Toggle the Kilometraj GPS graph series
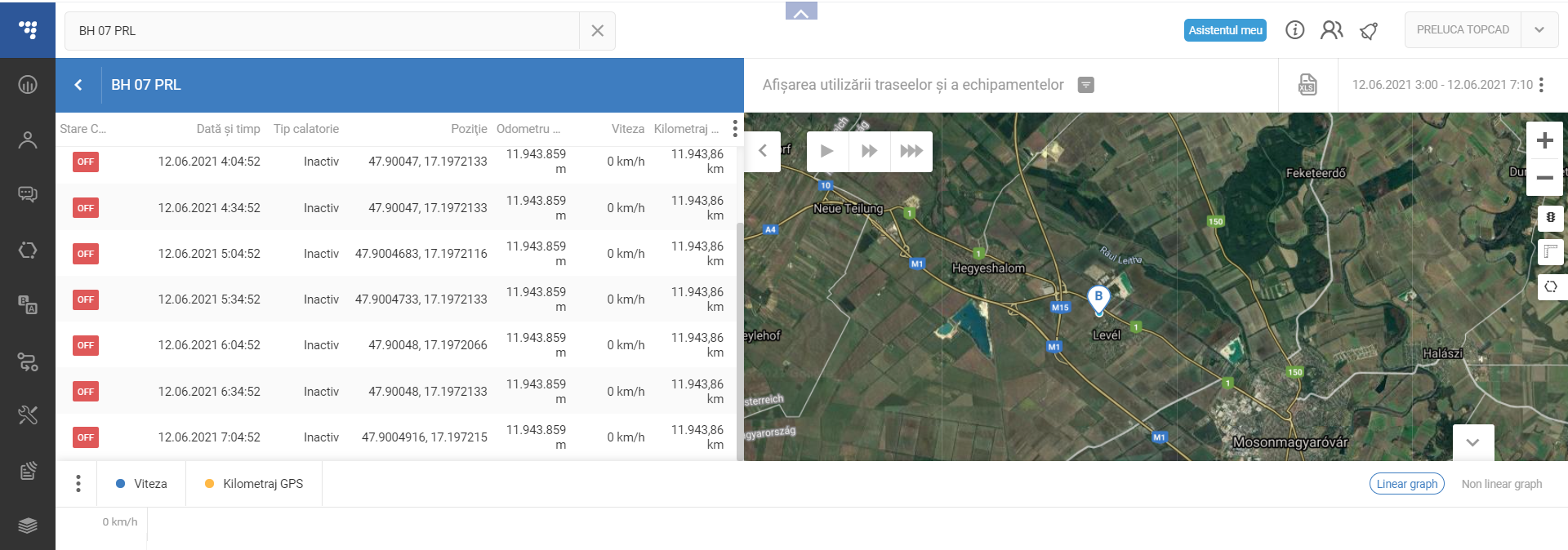Screen dimensions: 1568x550 [x=254, y=484]
